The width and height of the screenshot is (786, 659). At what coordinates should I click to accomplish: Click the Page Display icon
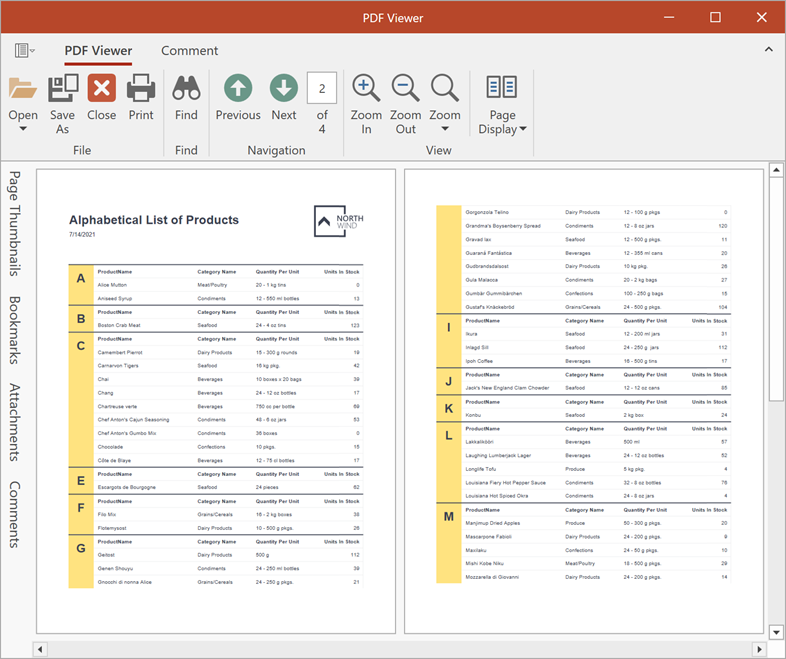click(x=502, y=87)
